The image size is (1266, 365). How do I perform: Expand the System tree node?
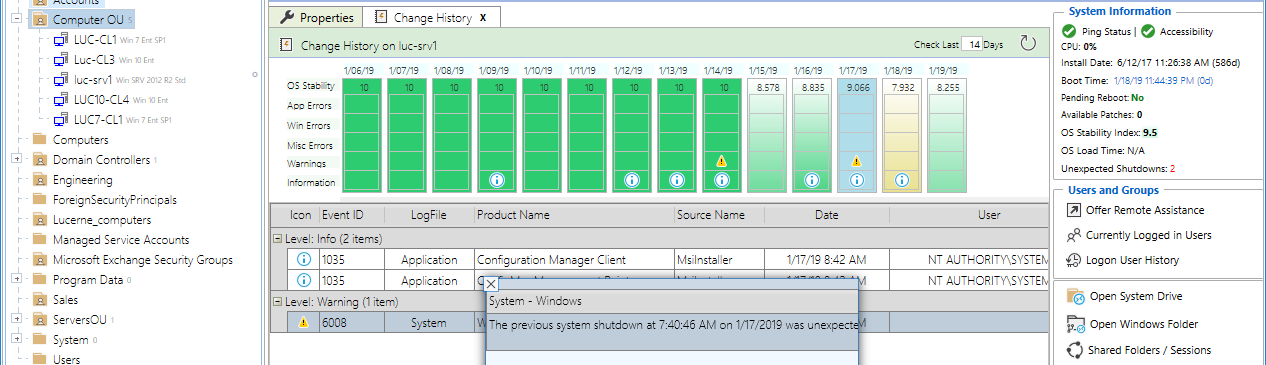(16, 339)
